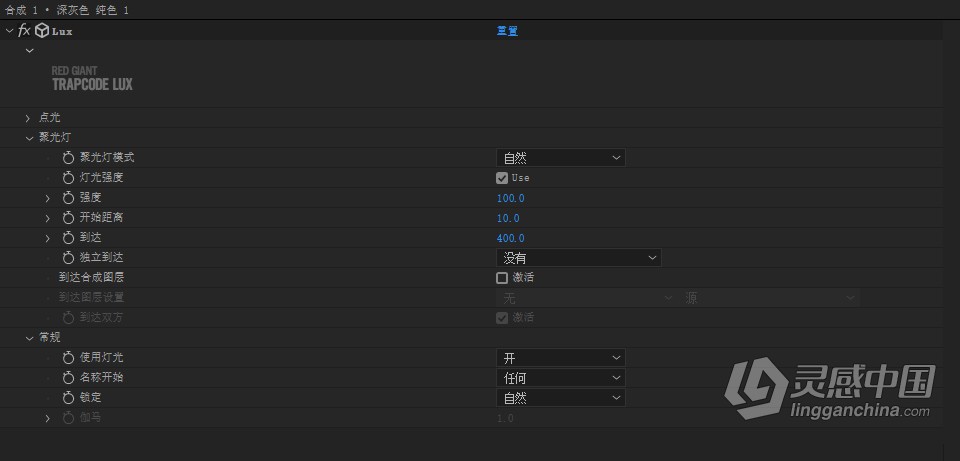Toggle the stopwatch beside 到达
Screen dimensions: 960x461
[68, 238]
